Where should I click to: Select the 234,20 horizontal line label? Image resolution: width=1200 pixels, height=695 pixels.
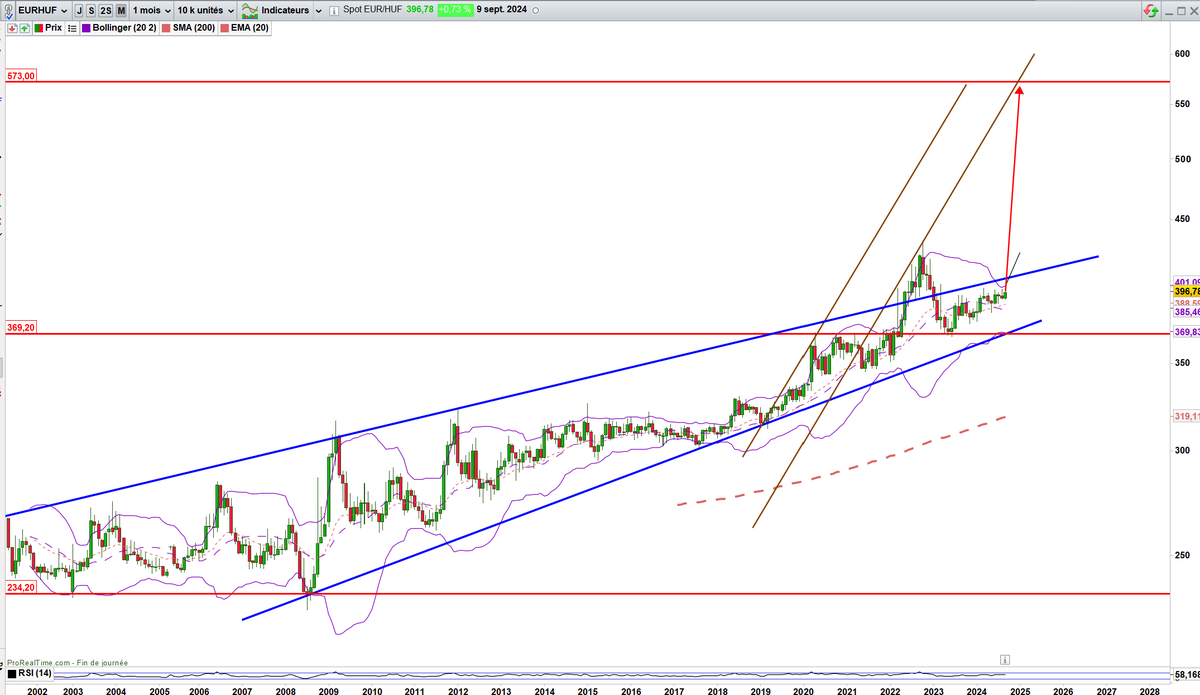click(20, 587)
